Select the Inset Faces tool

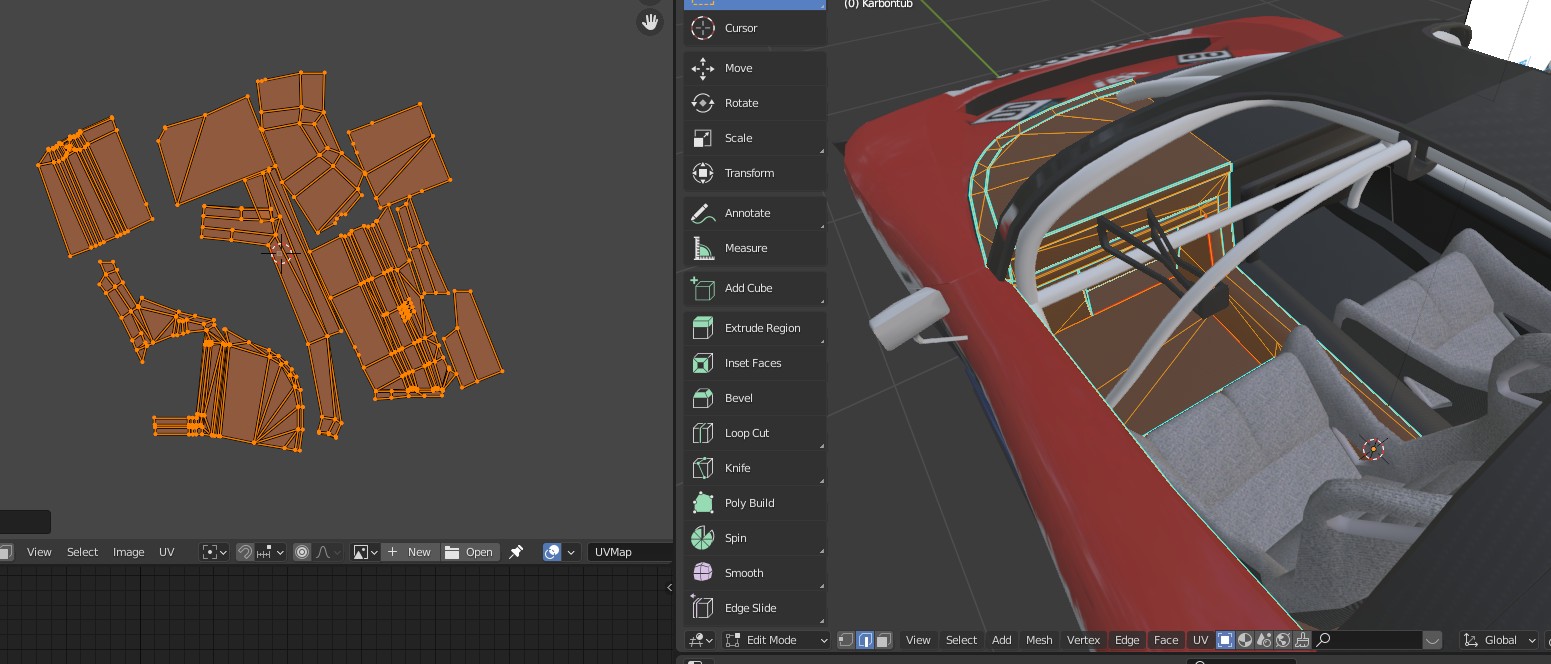click(x=755, y=363)
